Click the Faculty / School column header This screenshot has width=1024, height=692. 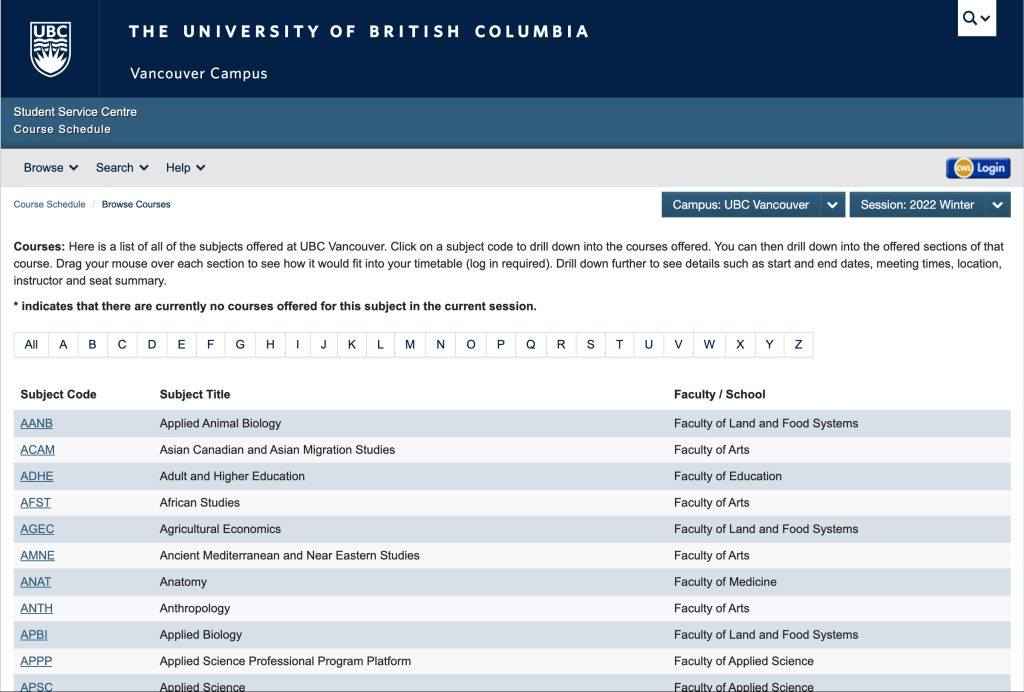pyautogui.click(x=720, y=394)
